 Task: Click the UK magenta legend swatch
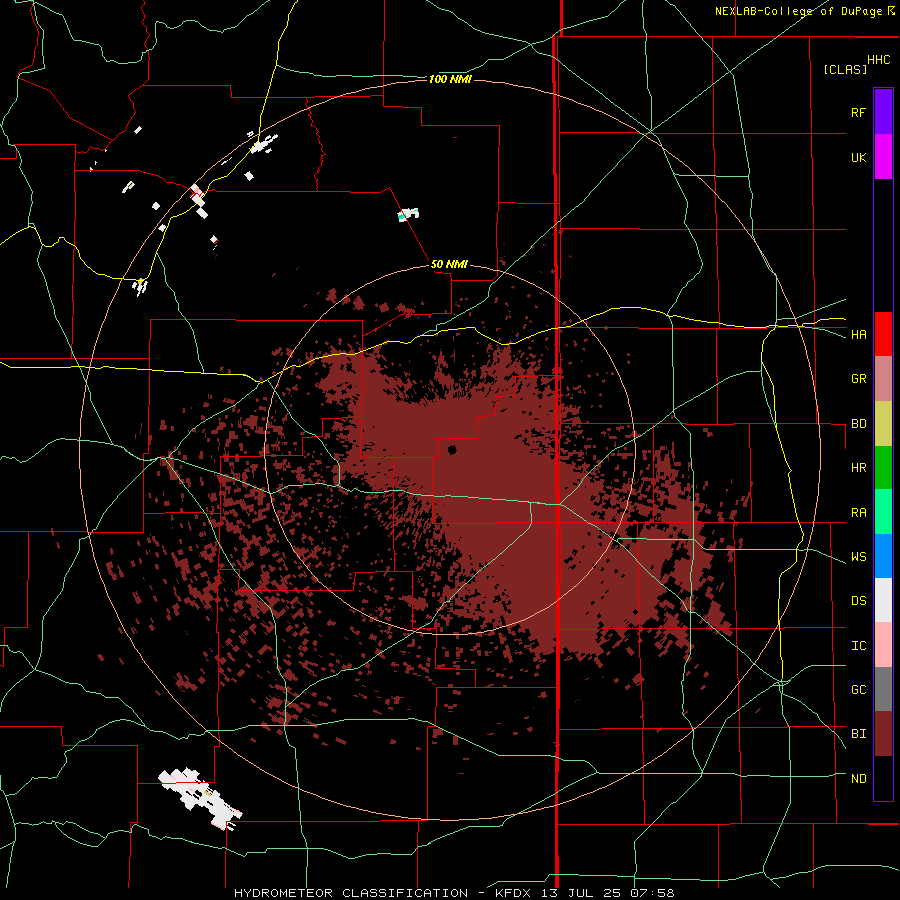tap(883, 156)
